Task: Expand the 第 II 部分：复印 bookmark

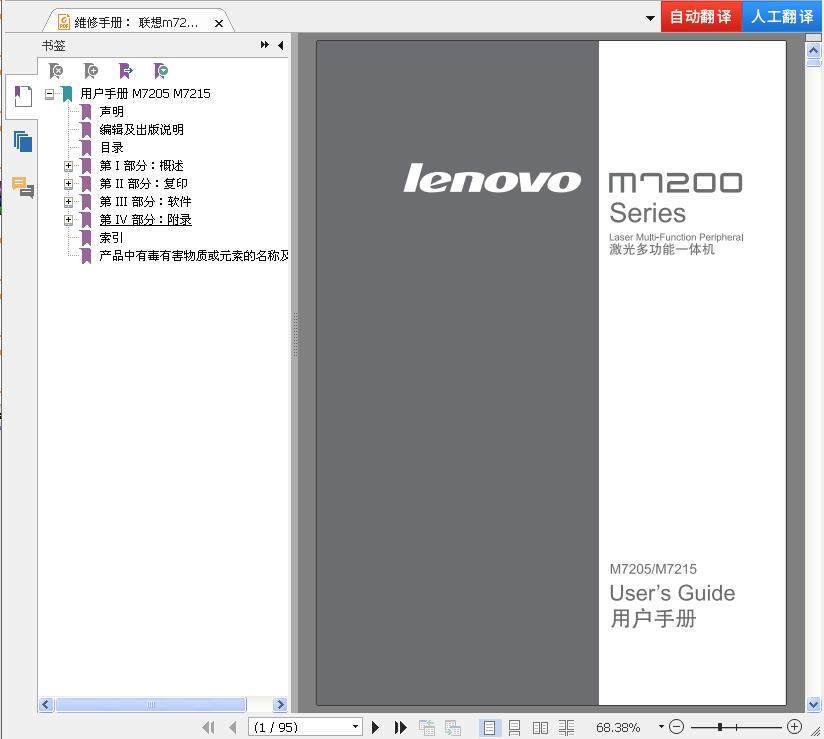Action: (x=68, y=184)
